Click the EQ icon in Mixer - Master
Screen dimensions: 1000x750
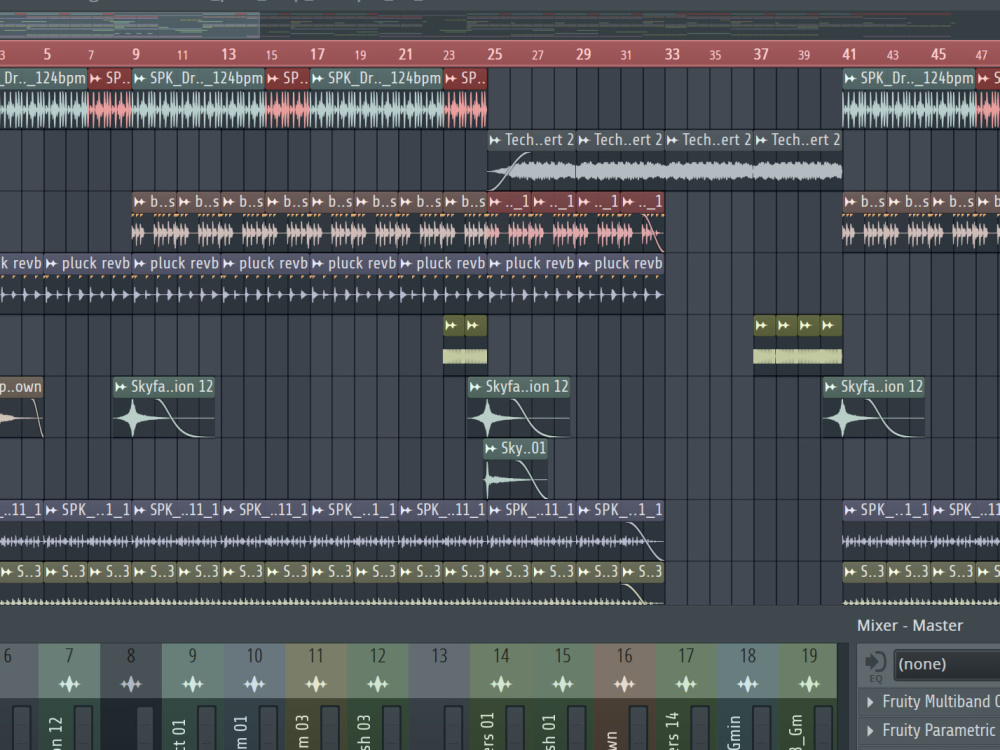[876, 666]
